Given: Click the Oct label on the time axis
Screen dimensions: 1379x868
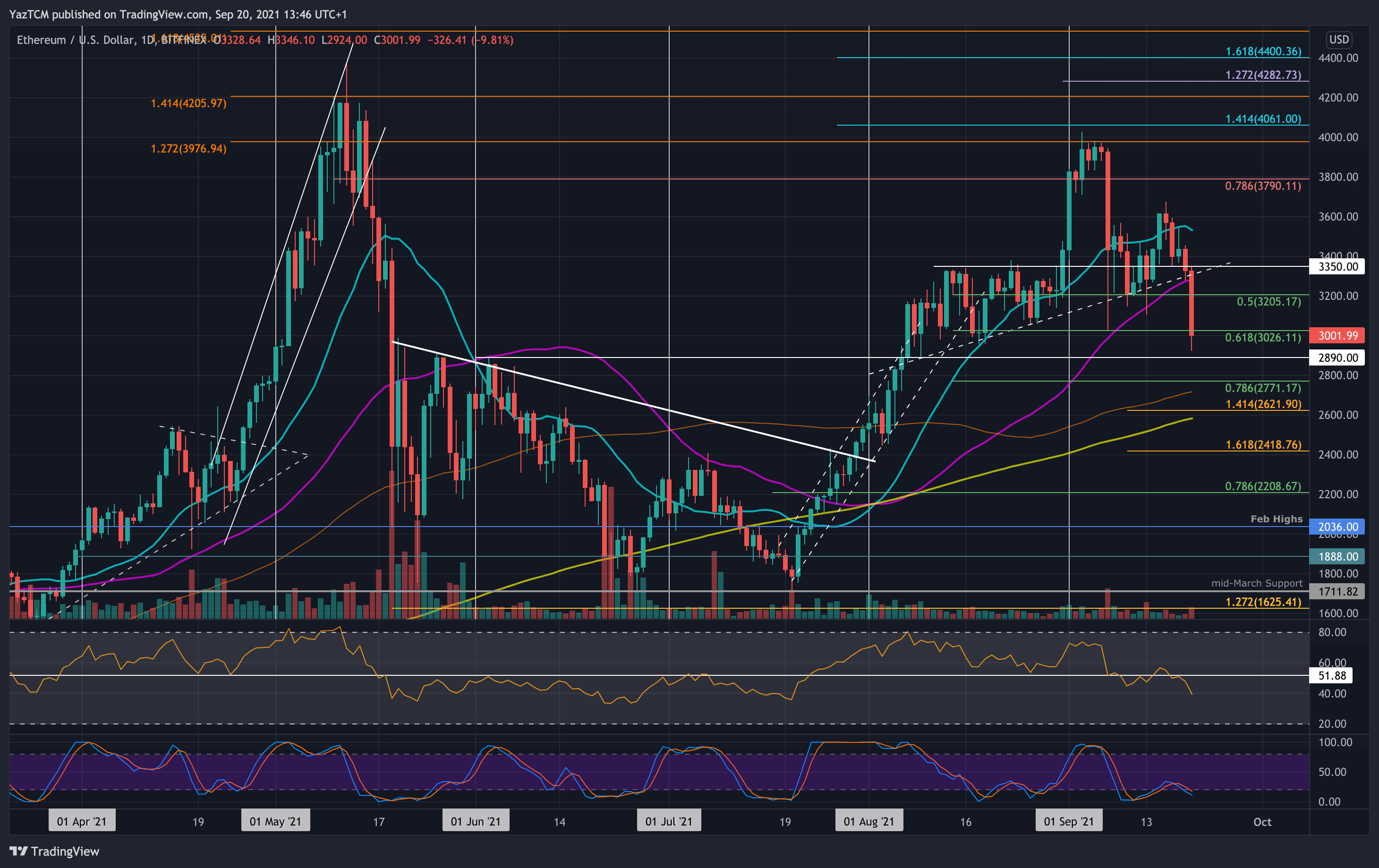Looking at the screenshot, I should 1262,822.
